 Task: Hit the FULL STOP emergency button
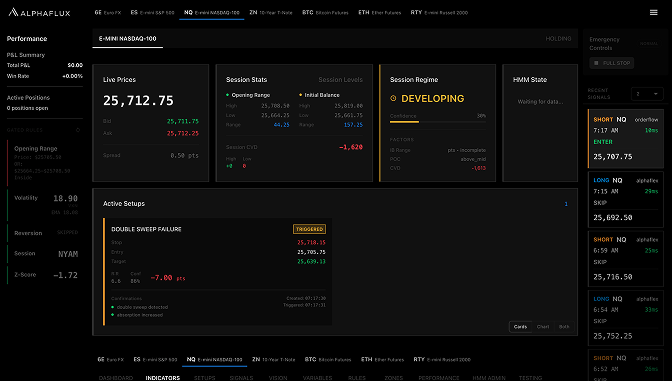[612, 63]
